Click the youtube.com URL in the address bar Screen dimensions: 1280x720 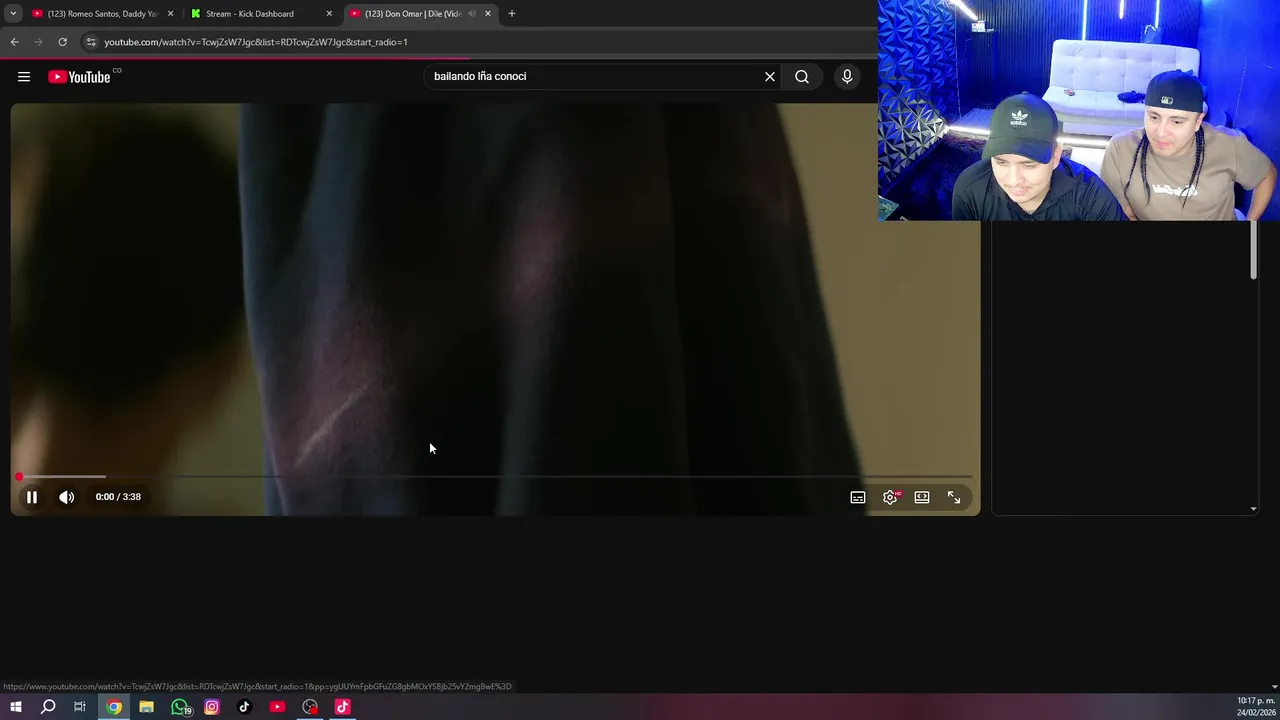point(256,42)
